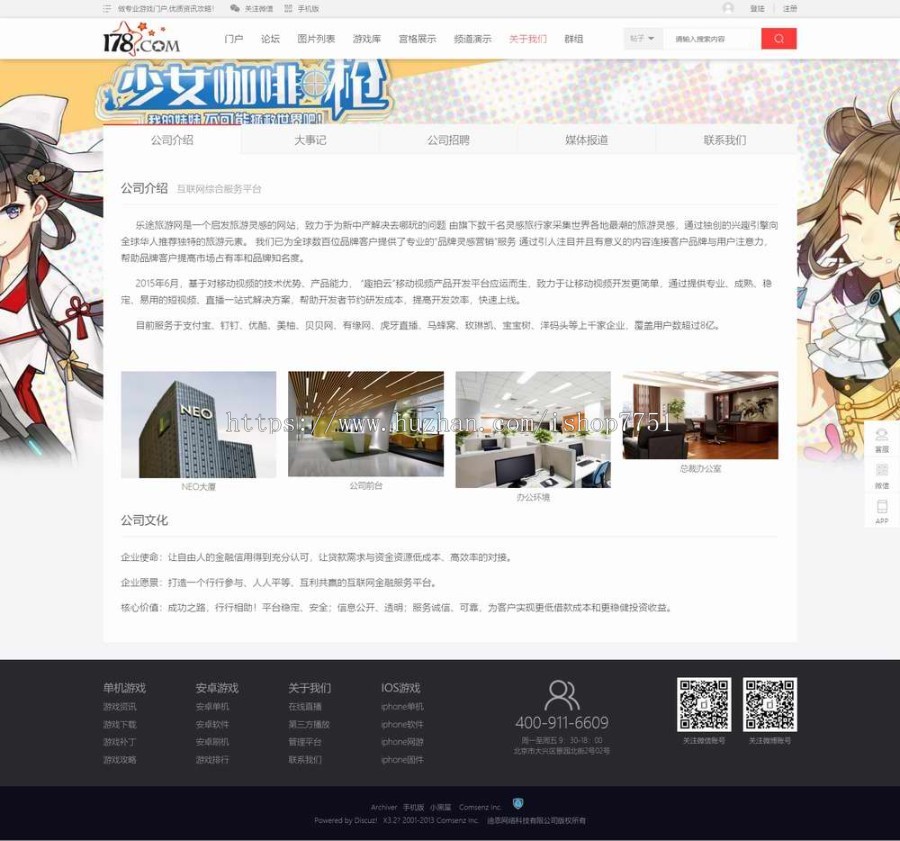Open the 安卓刷机 footer link
Screen dimensions: 900x841
[212, 742]
